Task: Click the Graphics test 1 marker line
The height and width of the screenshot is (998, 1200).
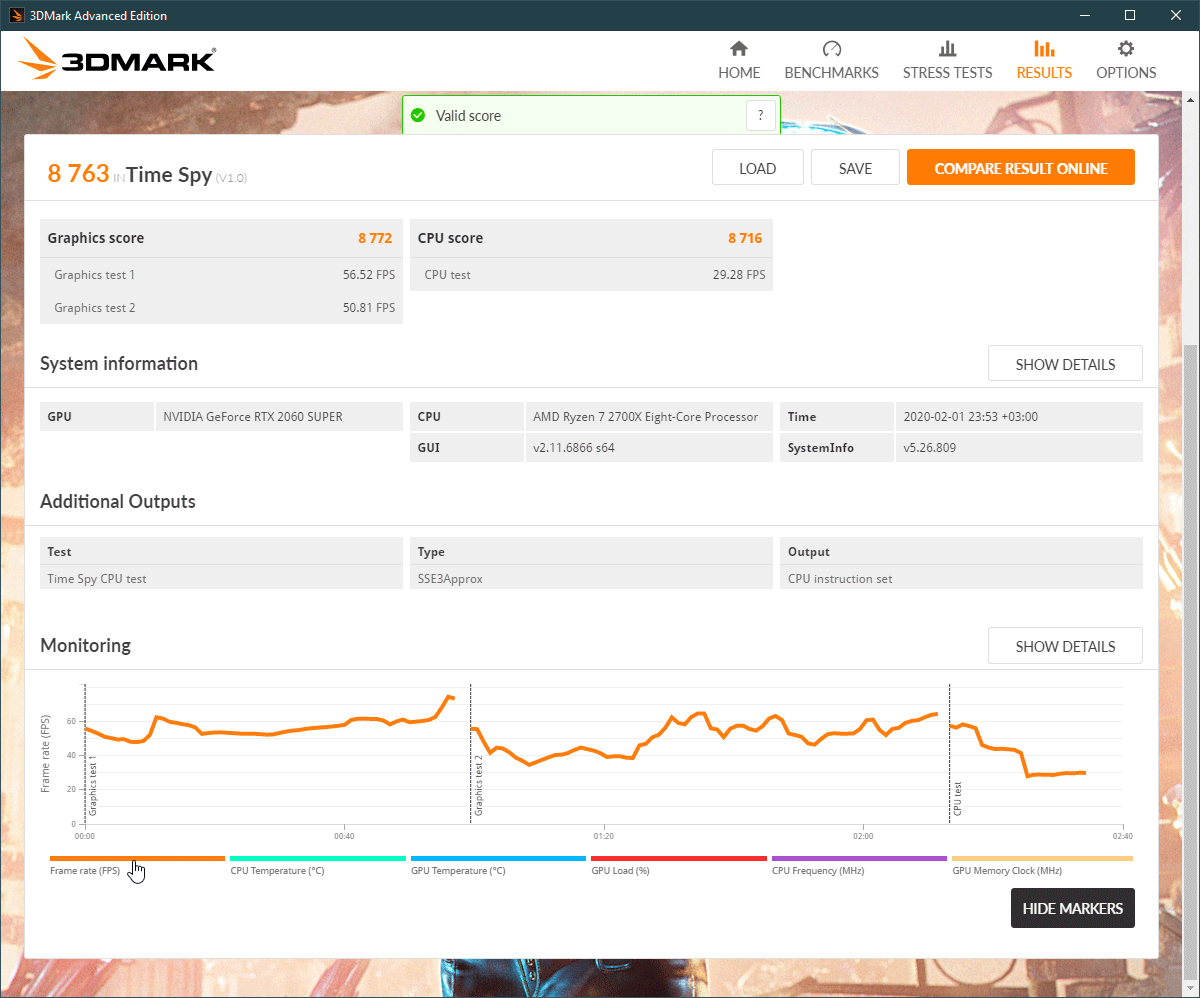Action: click(85, 754)
